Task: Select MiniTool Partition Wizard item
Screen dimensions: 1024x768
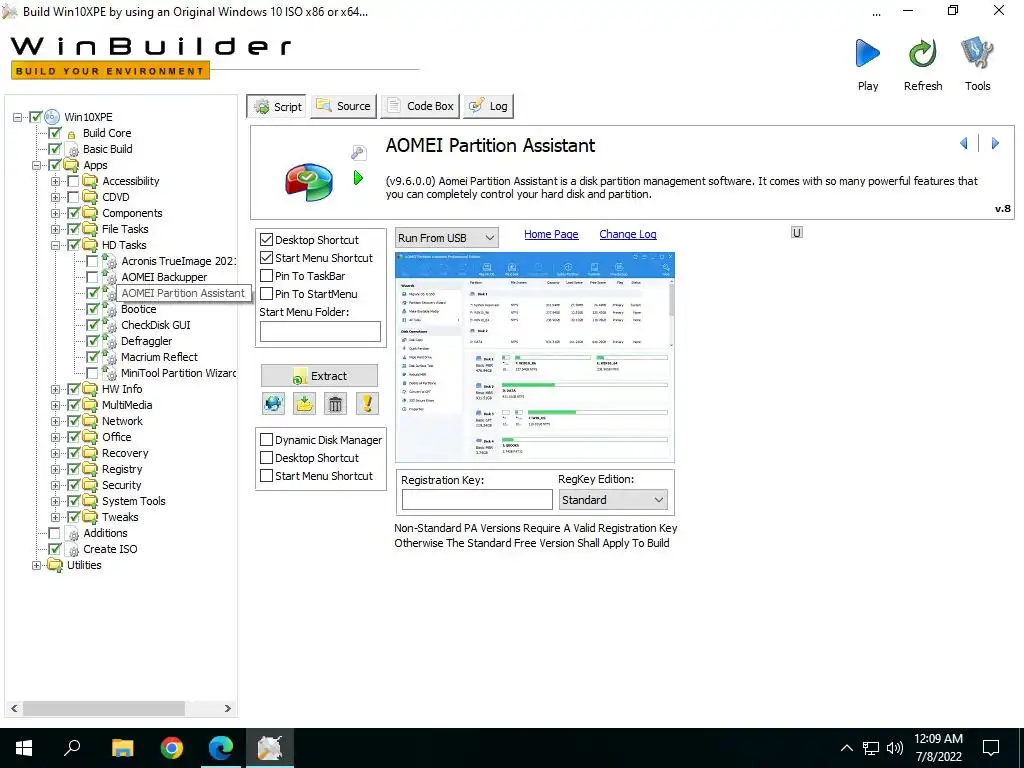Action: (178, 373)
